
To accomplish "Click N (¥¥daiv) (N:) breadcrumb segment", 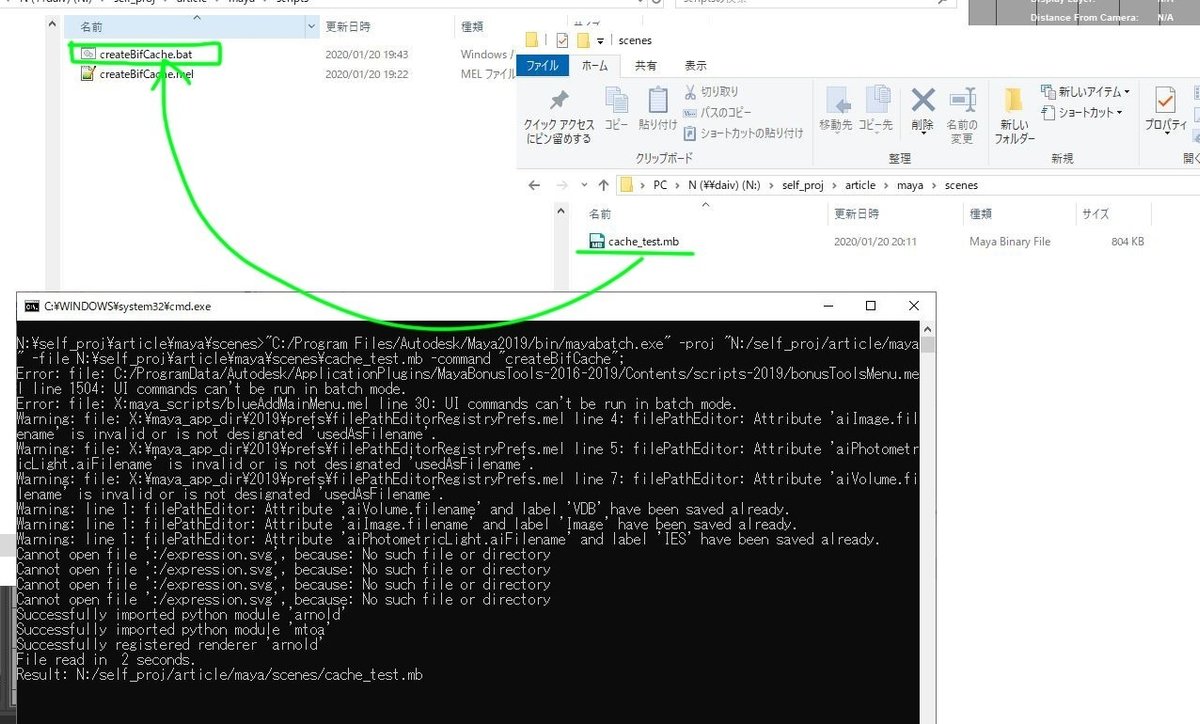I will [723, 185].
